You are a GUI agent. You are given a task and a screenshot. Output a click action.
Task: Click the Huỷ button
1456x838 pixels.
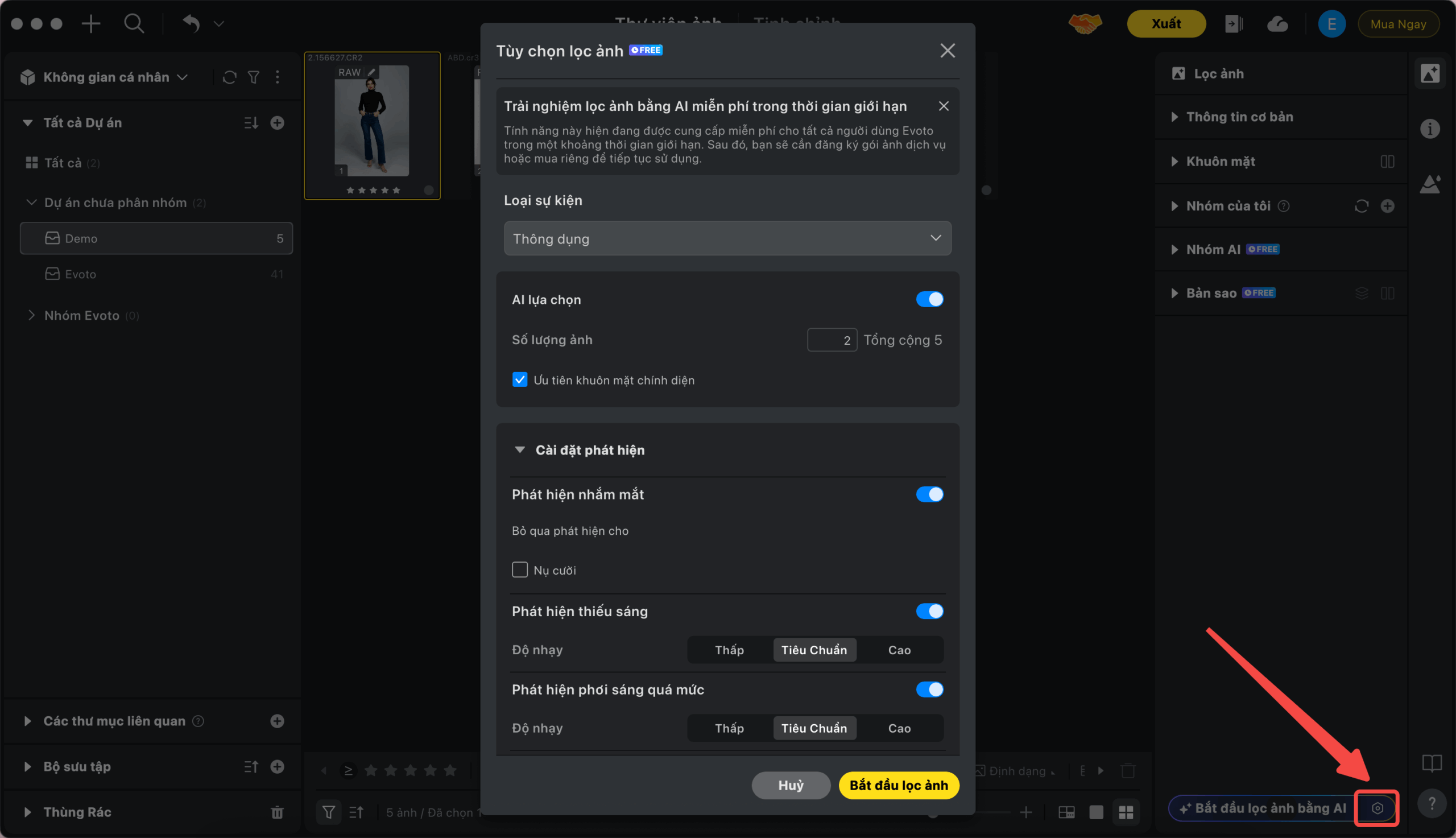[791, 786]
